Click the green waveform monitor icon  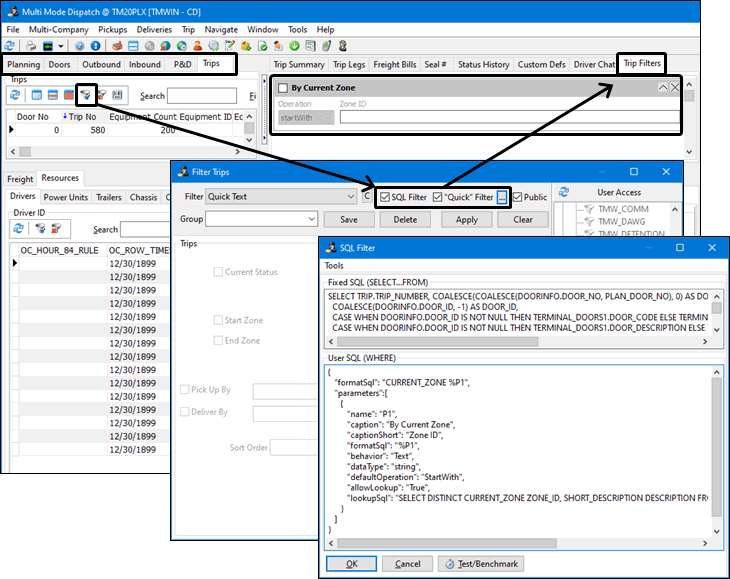[x=48, y=46]
